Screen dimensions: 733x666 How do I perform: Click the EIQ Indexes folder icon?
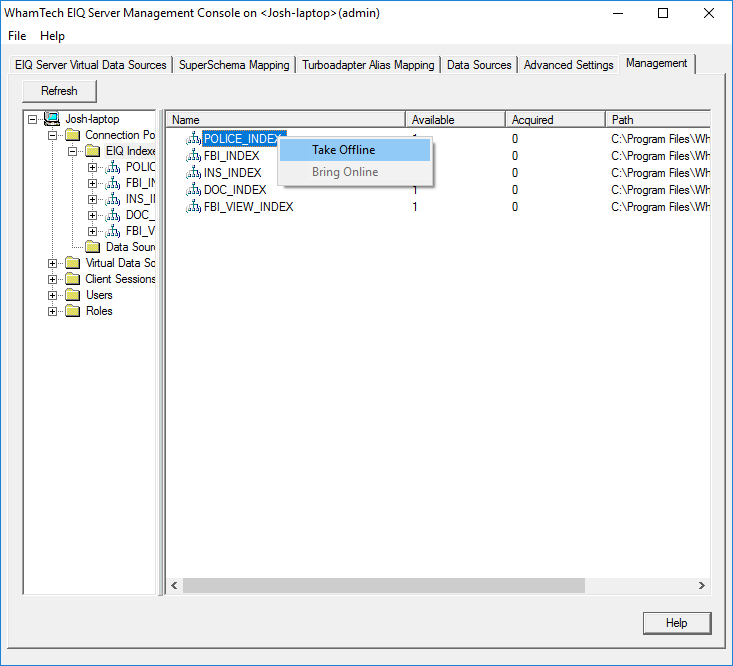coord(93,151)
